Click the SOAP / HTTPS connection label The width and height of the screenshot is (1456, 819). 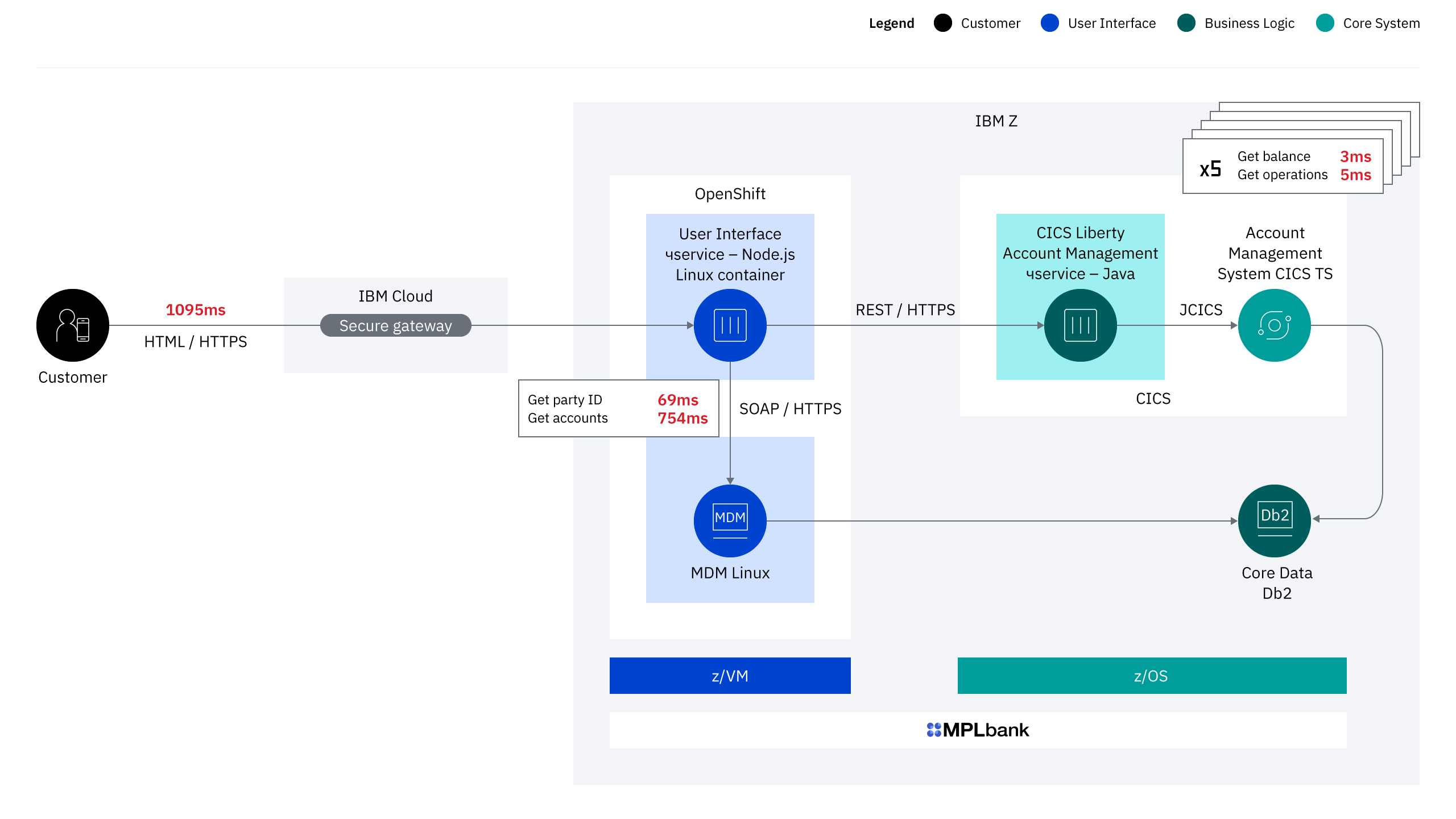point(790,408)
